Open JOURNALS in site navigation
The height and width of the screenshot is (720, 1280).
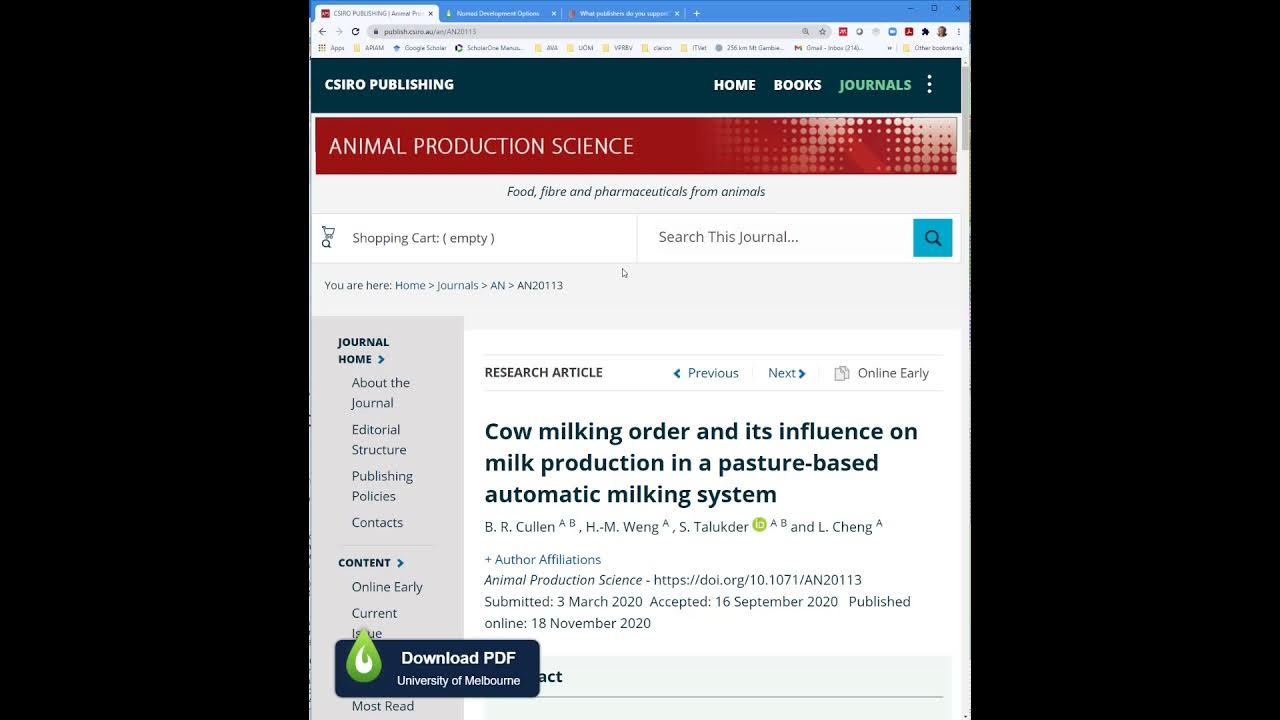point(875,85)
